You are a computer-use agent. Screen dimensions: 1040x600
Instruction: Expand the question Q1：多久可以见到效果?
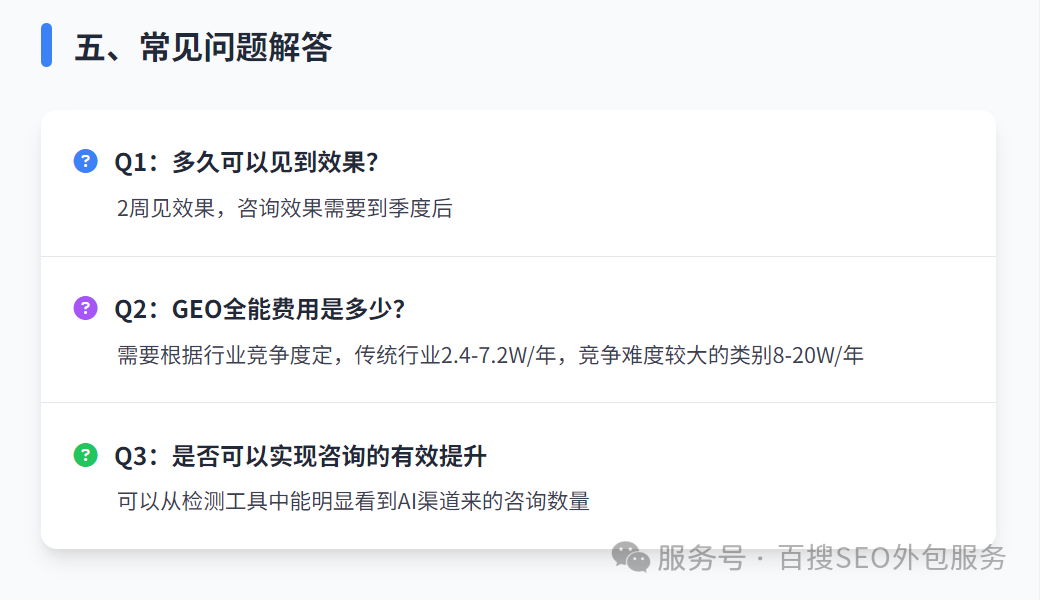pos(246,162)
